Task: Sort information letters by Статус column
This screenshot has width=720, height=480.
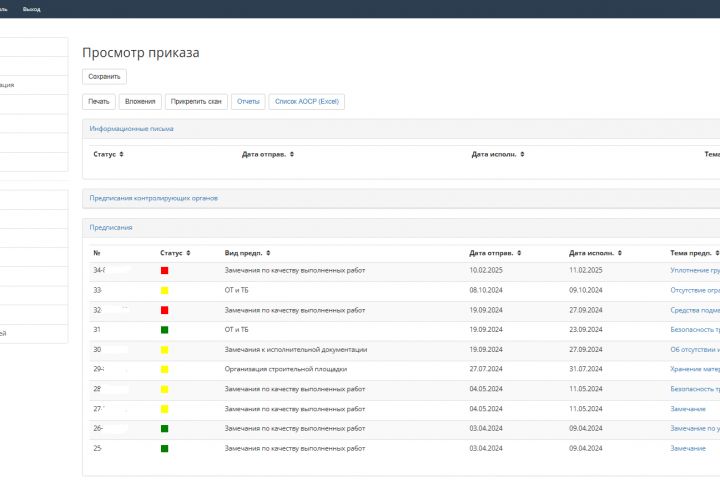Action: pyautogui.click(x=123, y=155)
